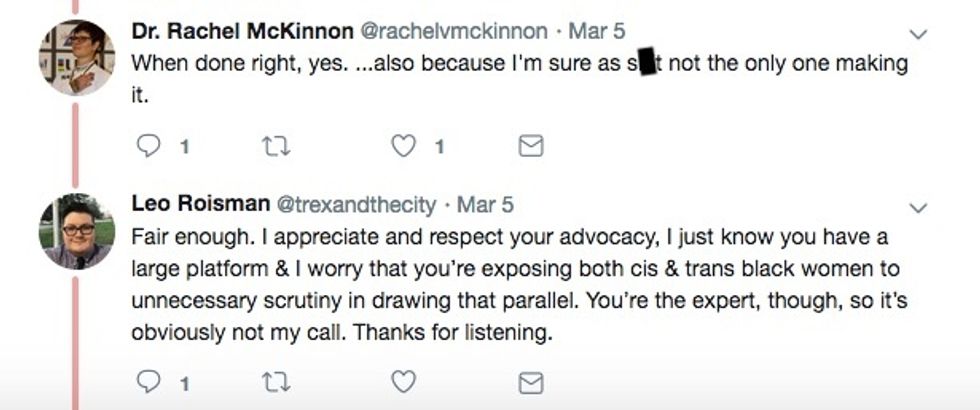Like Dr. Rachel McKinnon's tweet
This screenshot has width=980, height=410.
coord(403,147)
